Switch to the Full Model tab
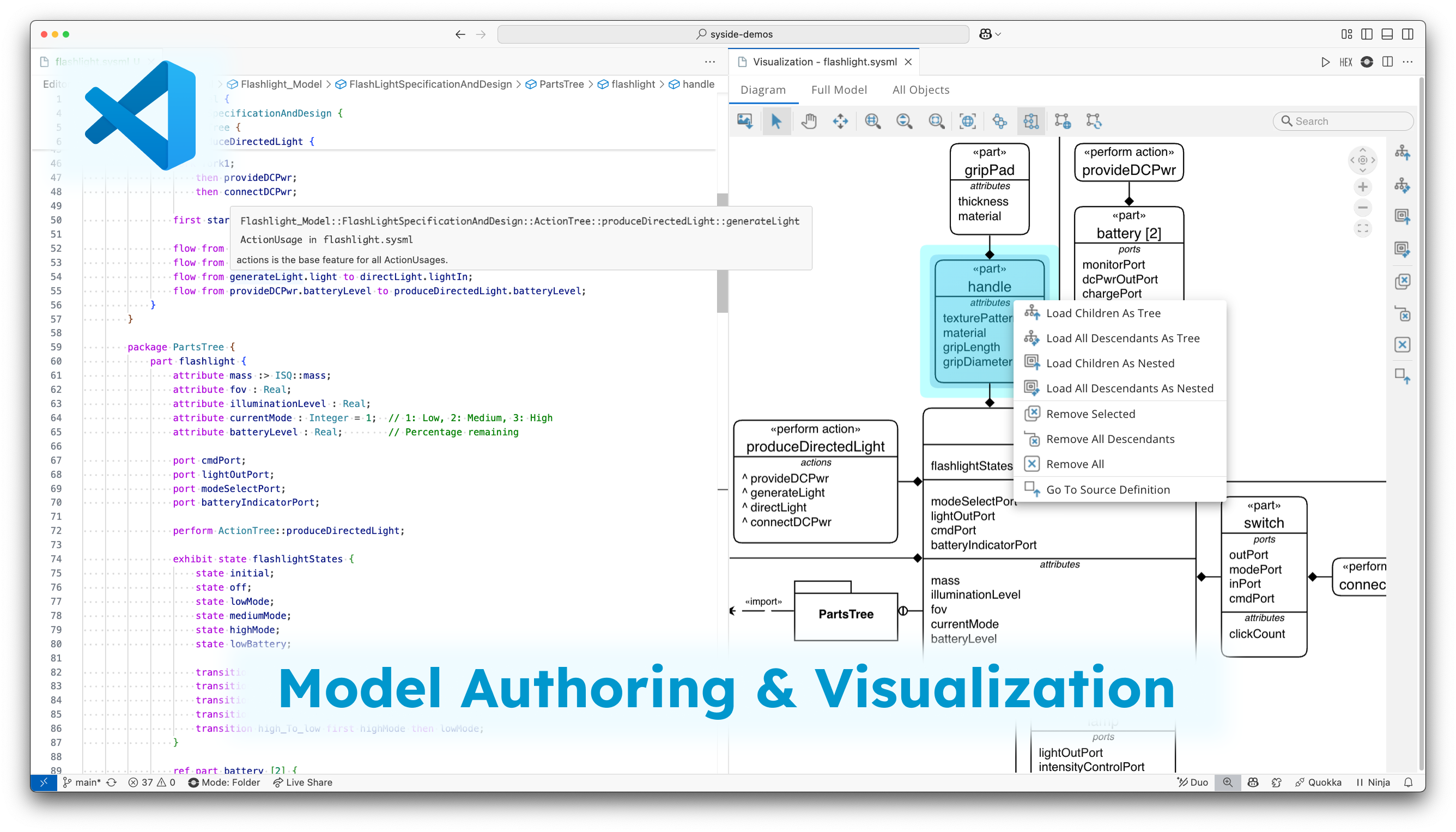This screenshot has height=832, width=1456. [x=839, y=90]
